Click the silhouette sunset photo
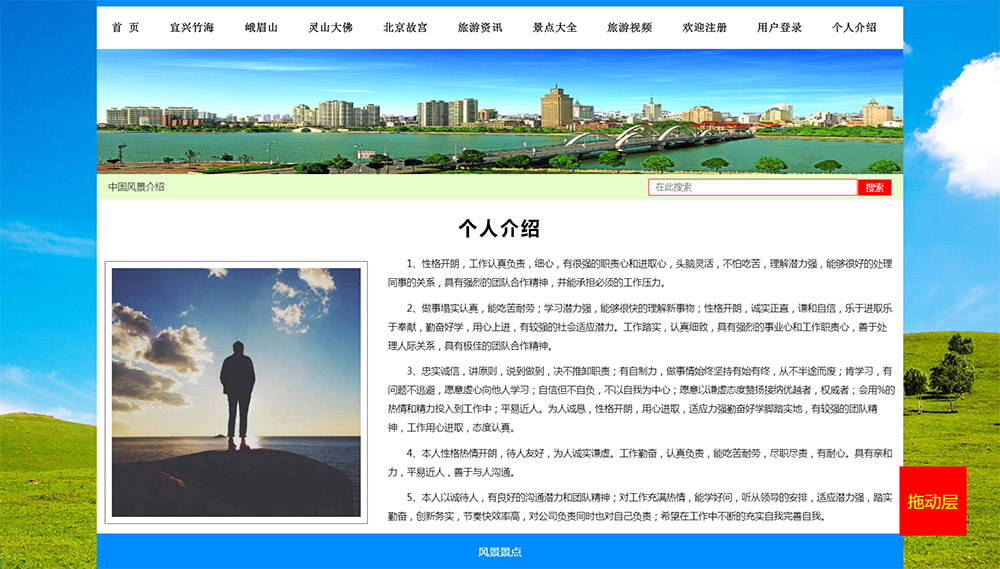 (x=236, y=392)
